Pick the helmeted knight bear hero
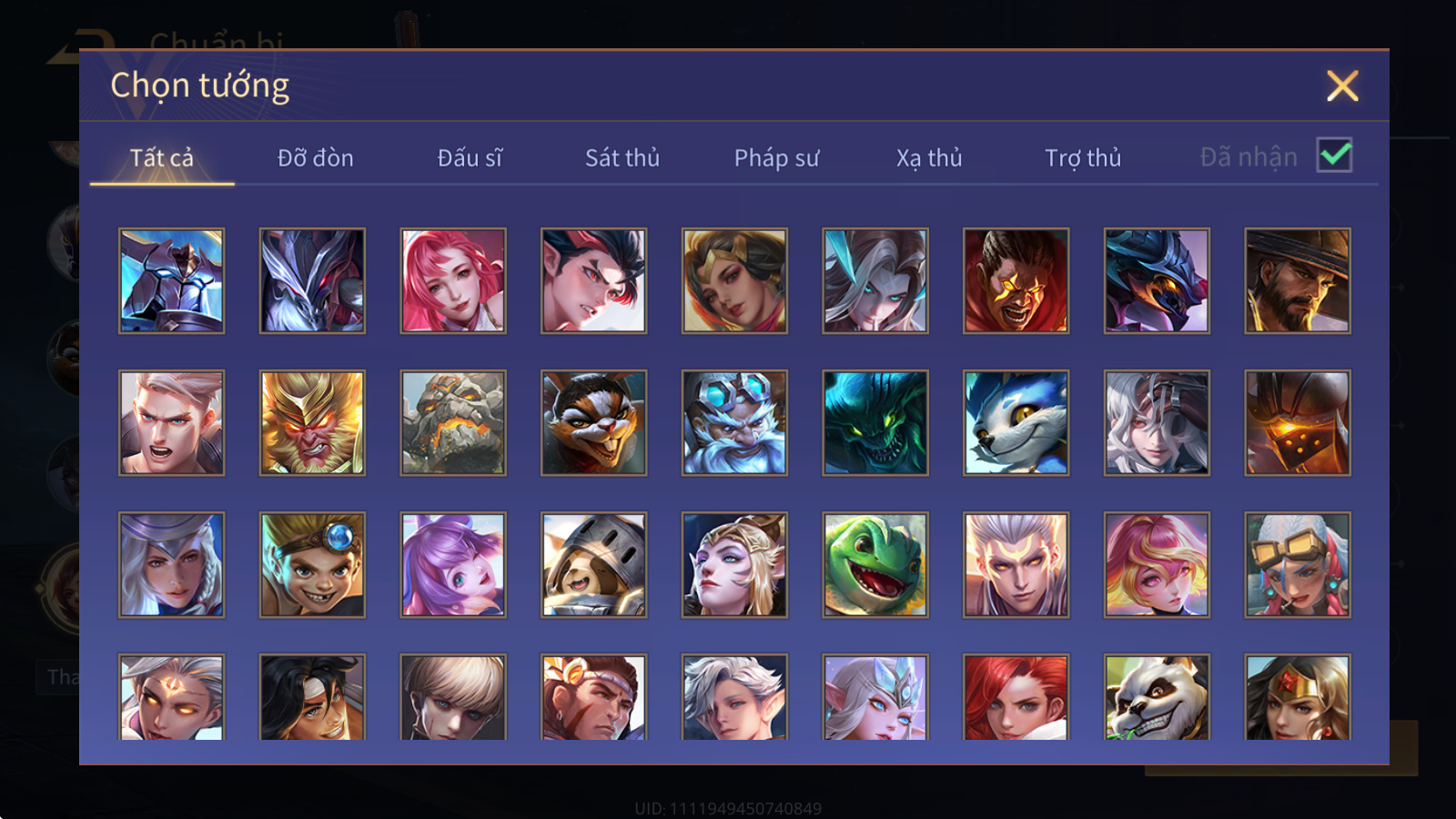1456x819 pixels. [x=593, y=564]
